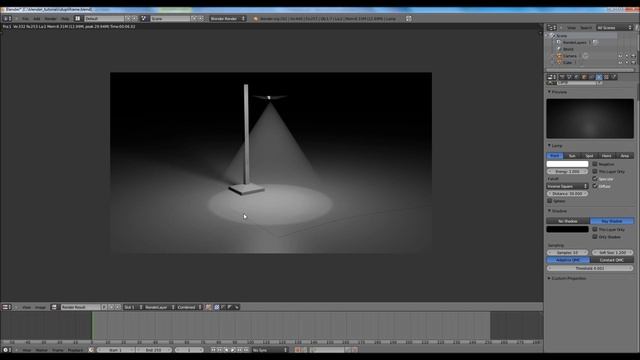Open the Image menu in the image editor header

tap(40, 307)
